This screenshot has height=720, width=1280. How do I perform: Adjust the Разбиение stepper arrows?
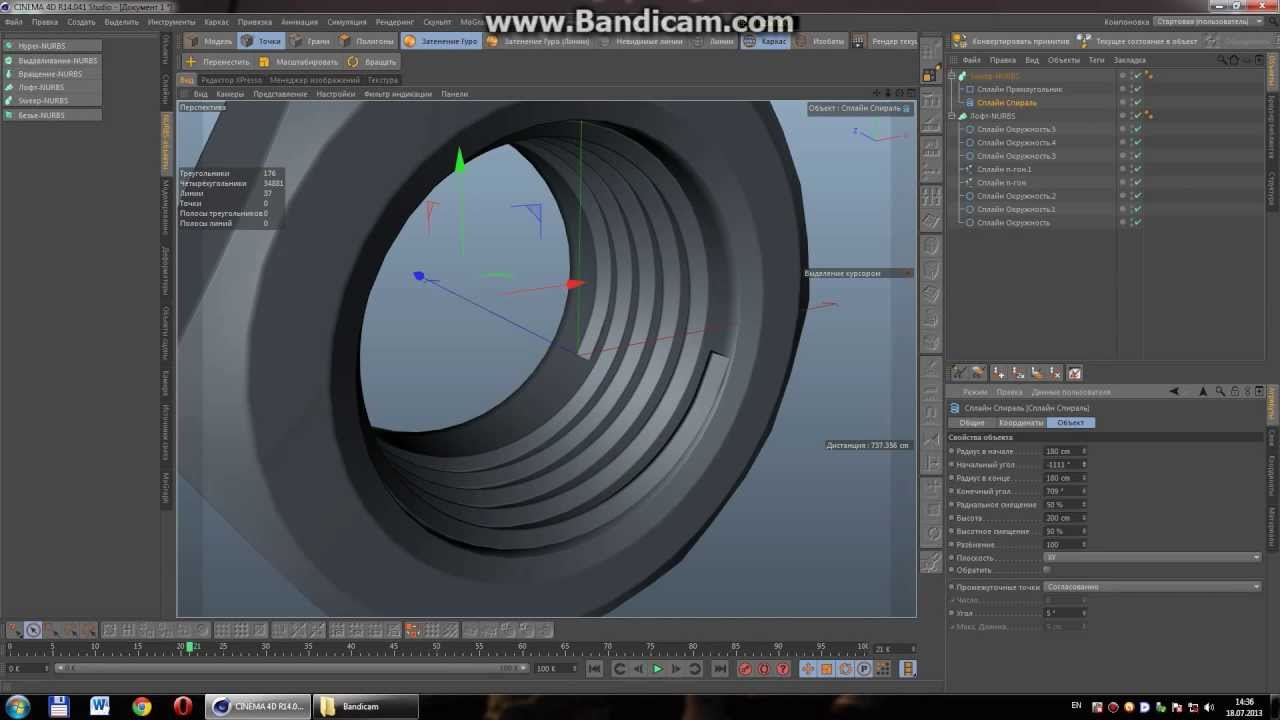point(1084,545)
